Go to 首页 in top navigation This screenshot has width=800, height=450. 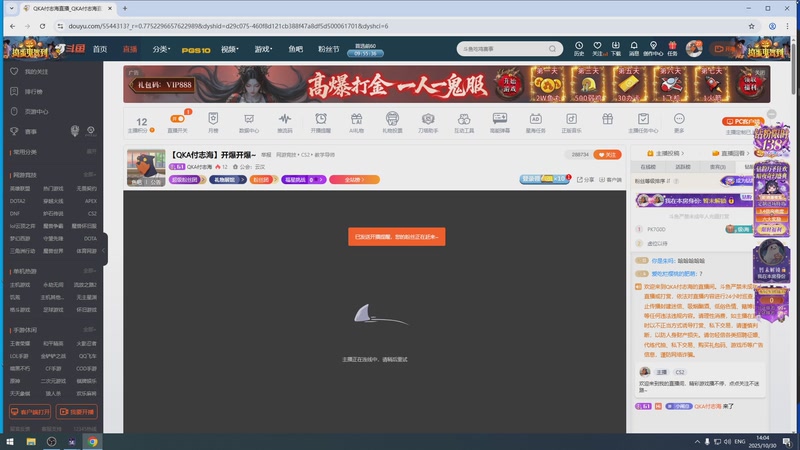point(100,49)
